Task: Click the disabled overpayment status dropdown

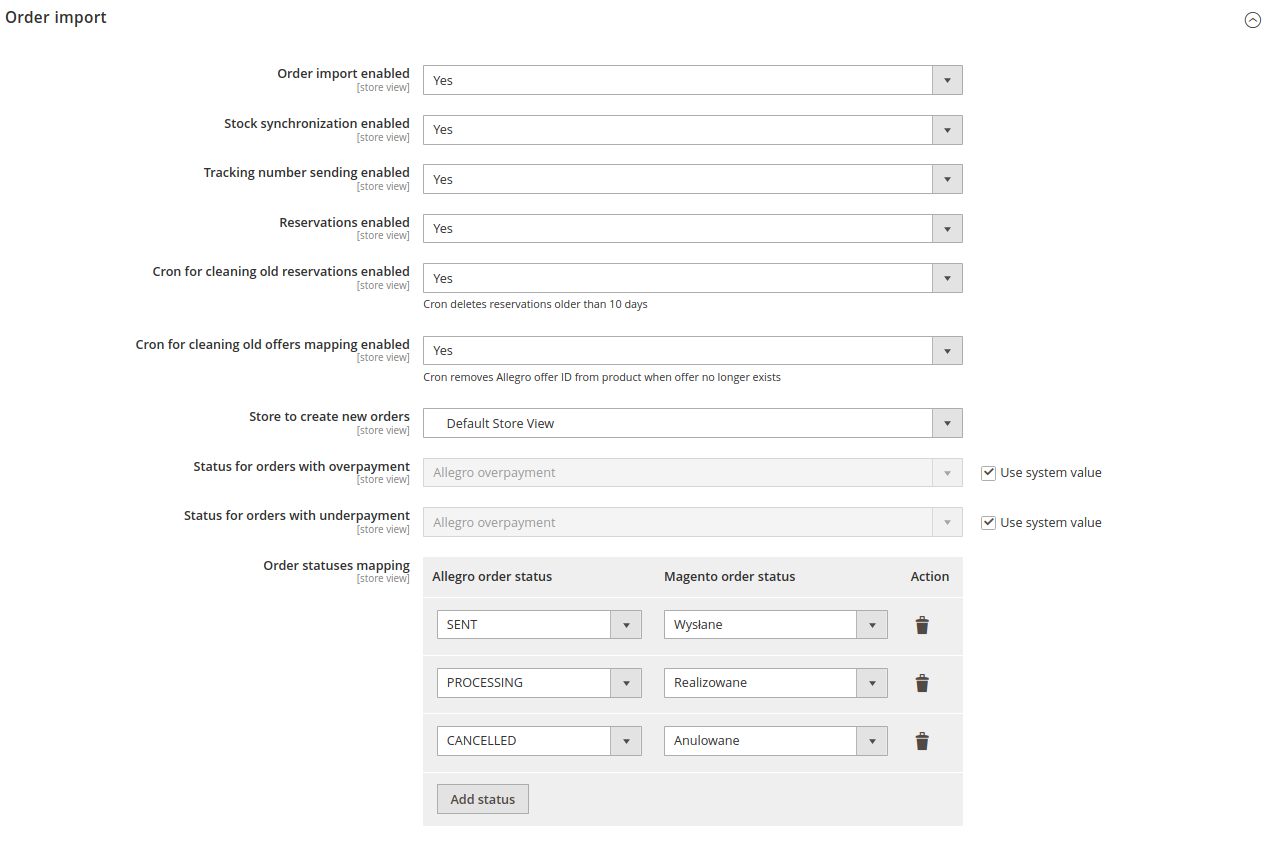Action: pyautogui.click(x=693, y=473)
